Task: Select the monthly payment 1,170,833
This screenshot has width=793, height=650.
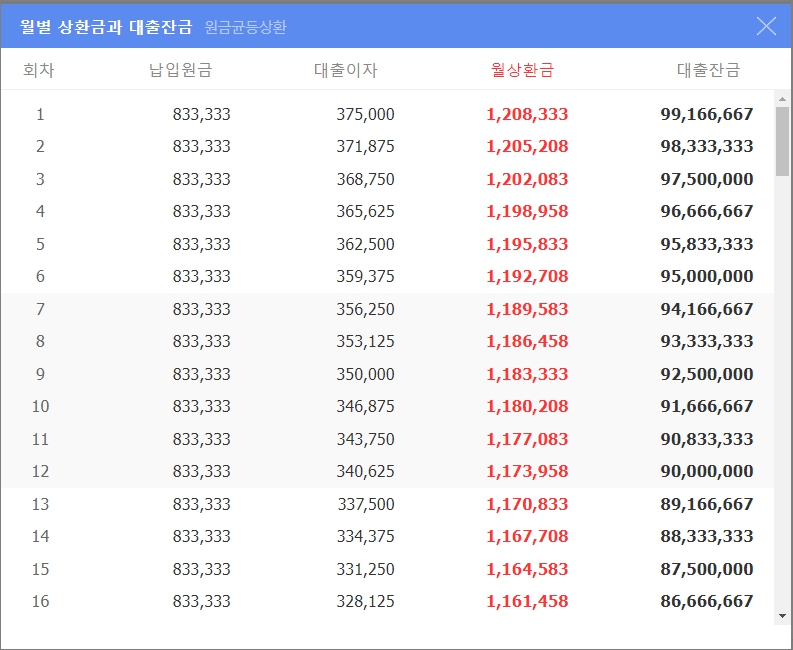Action: (x=527, y=504)
